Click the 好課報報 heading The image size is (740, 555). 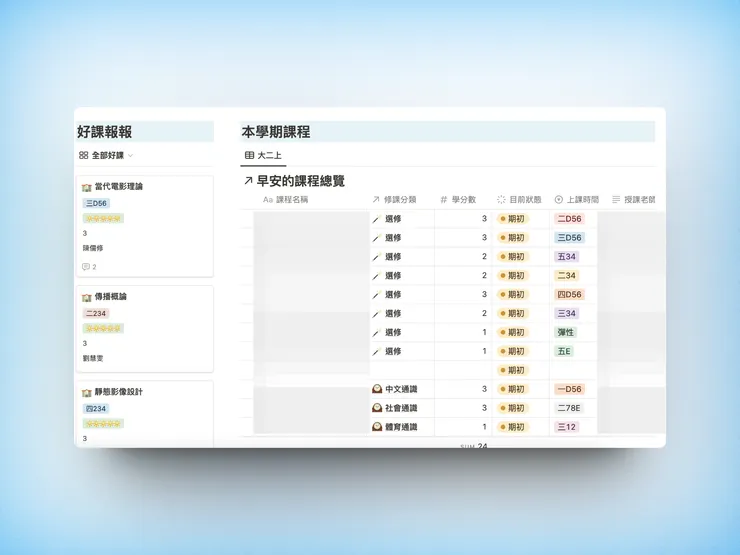[x=104, y=132]
